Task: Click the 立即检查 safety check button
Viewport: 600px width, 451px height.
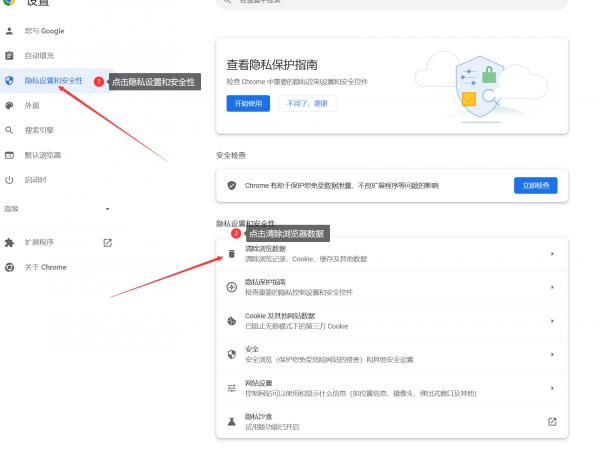Action: click(534, 185)
